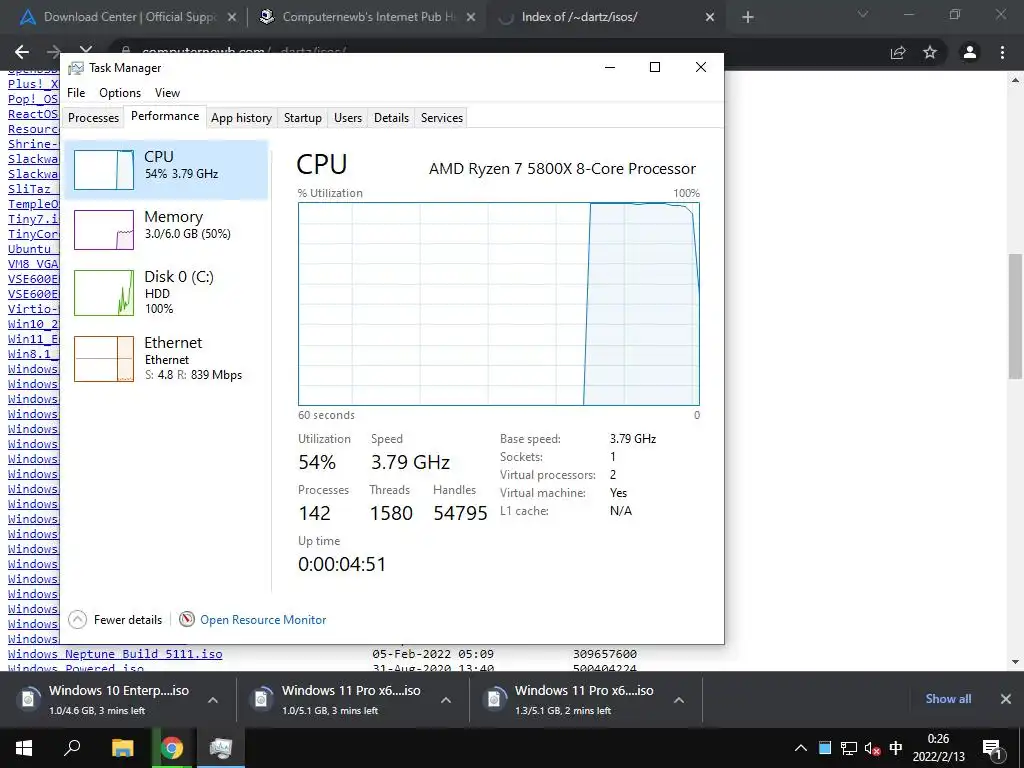
Task: Open the Chrome profile icon
Action: point(970,52)
